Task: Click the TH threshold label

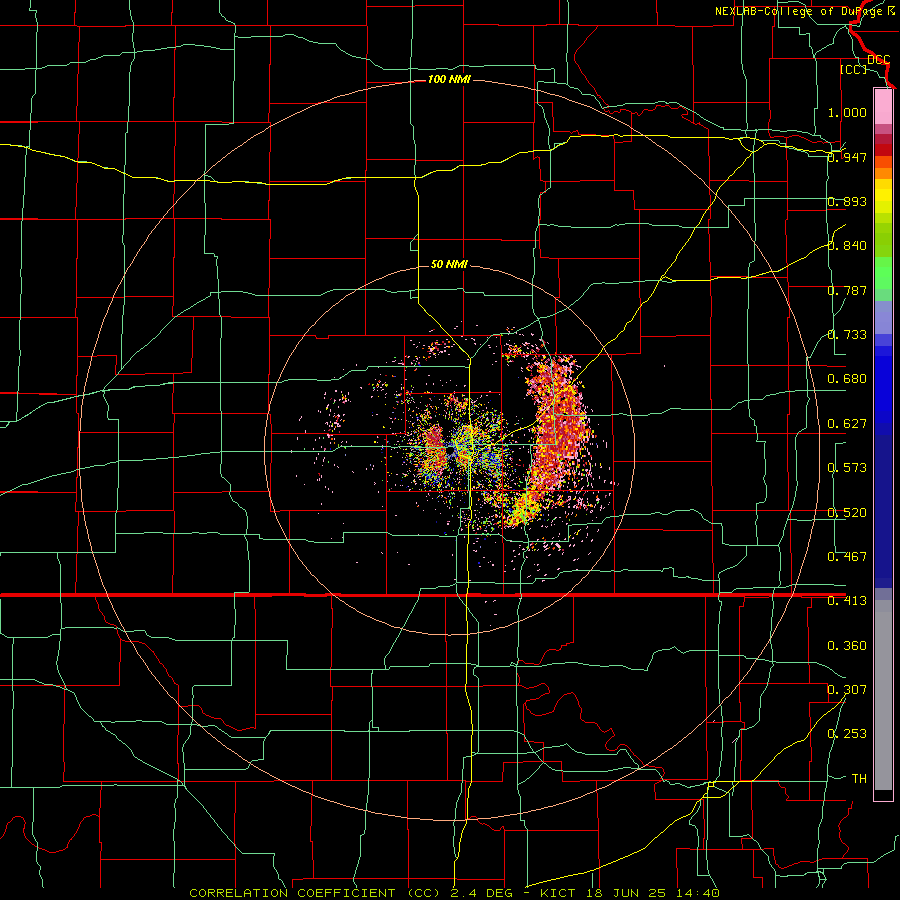Action: [x=859, y=779]
